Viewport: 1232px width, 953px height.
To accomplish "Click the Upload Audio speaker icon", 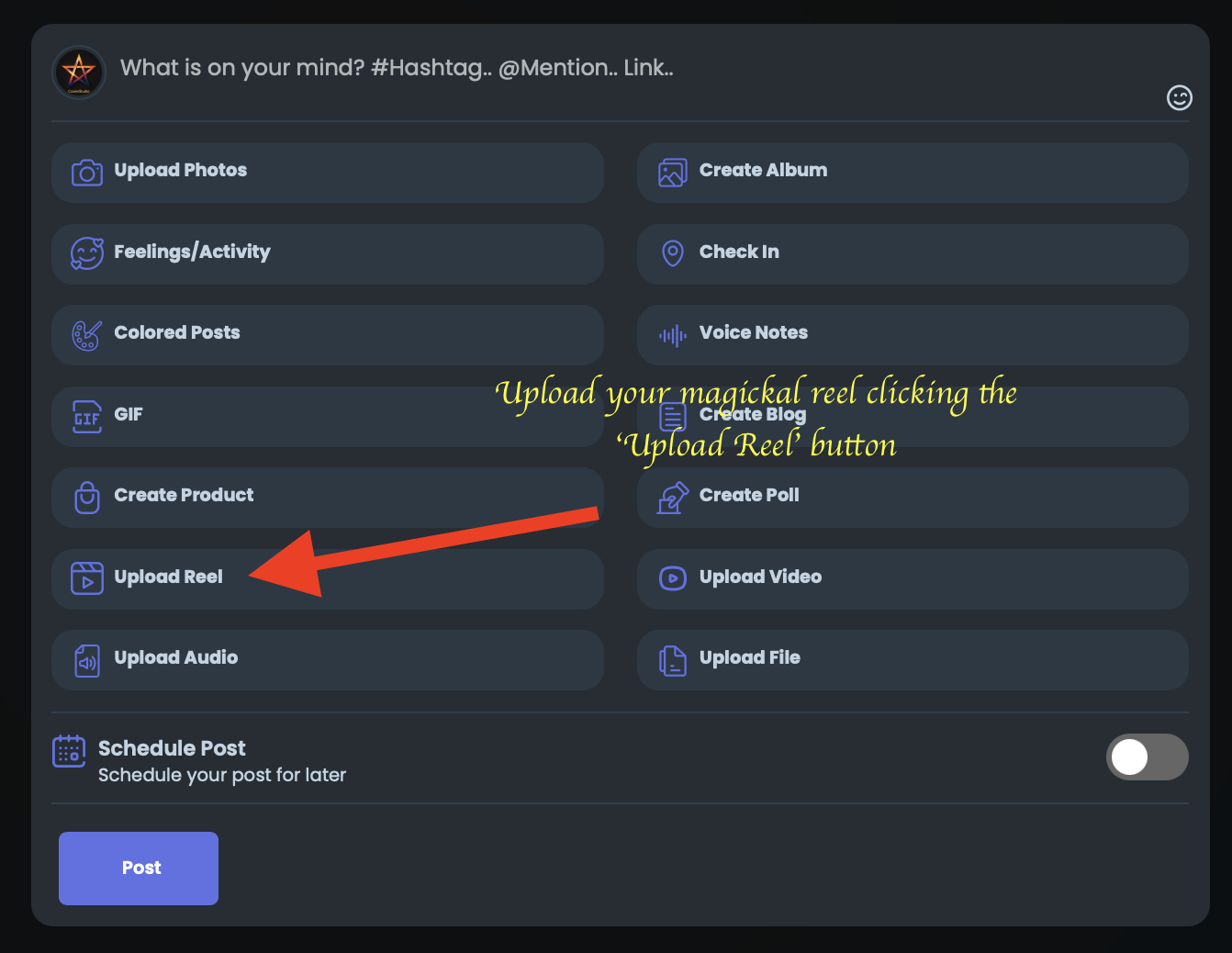I will pos(86,660).
